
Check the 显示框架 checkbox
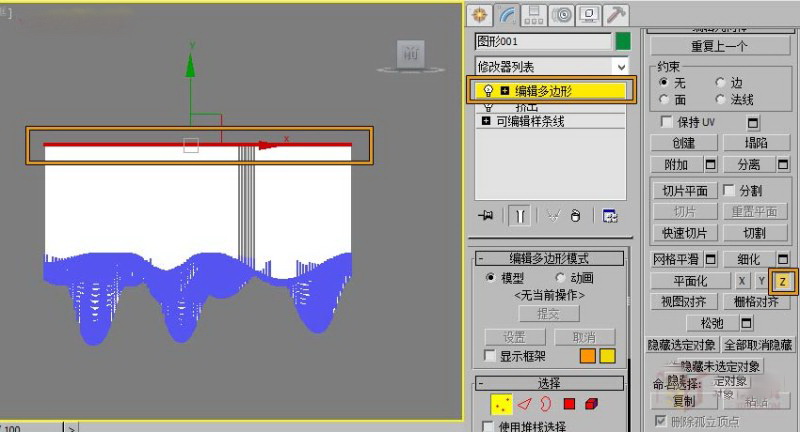click(490, 356)
